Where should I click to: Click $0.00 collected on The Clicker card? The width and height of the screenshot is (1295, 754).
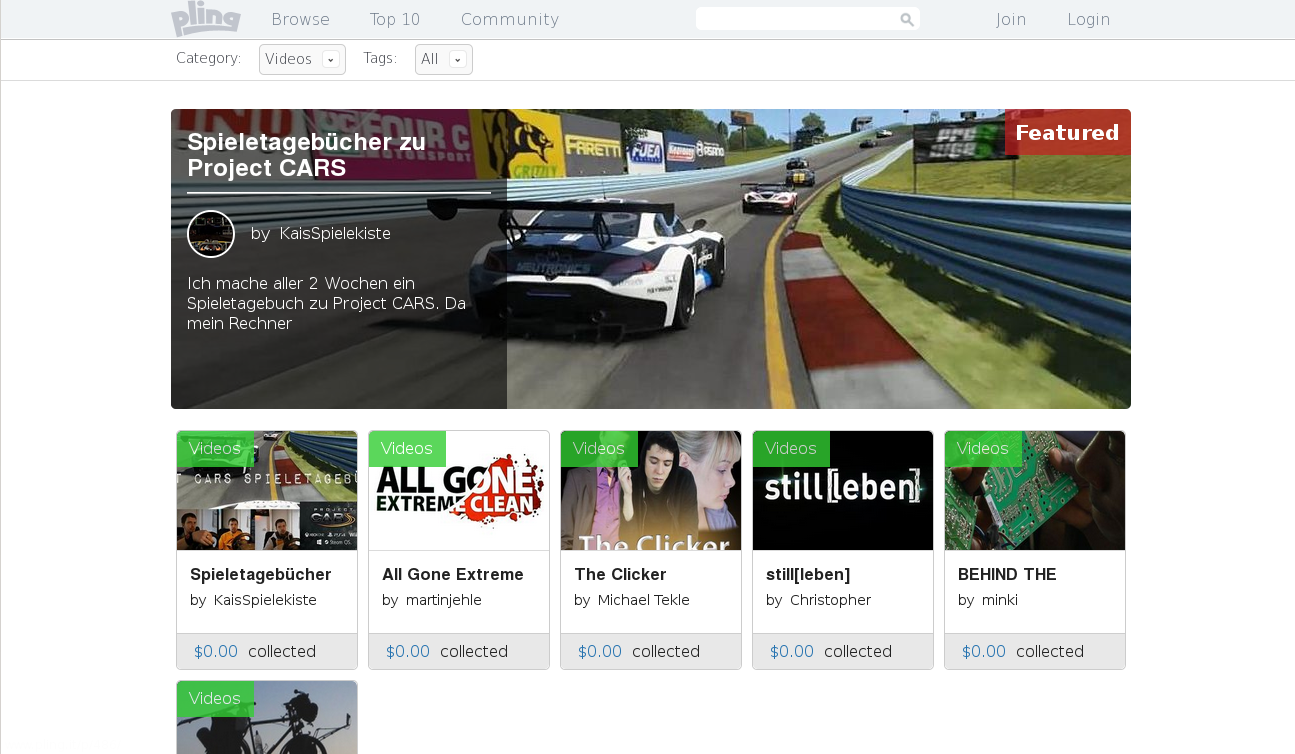click(639, 652)
